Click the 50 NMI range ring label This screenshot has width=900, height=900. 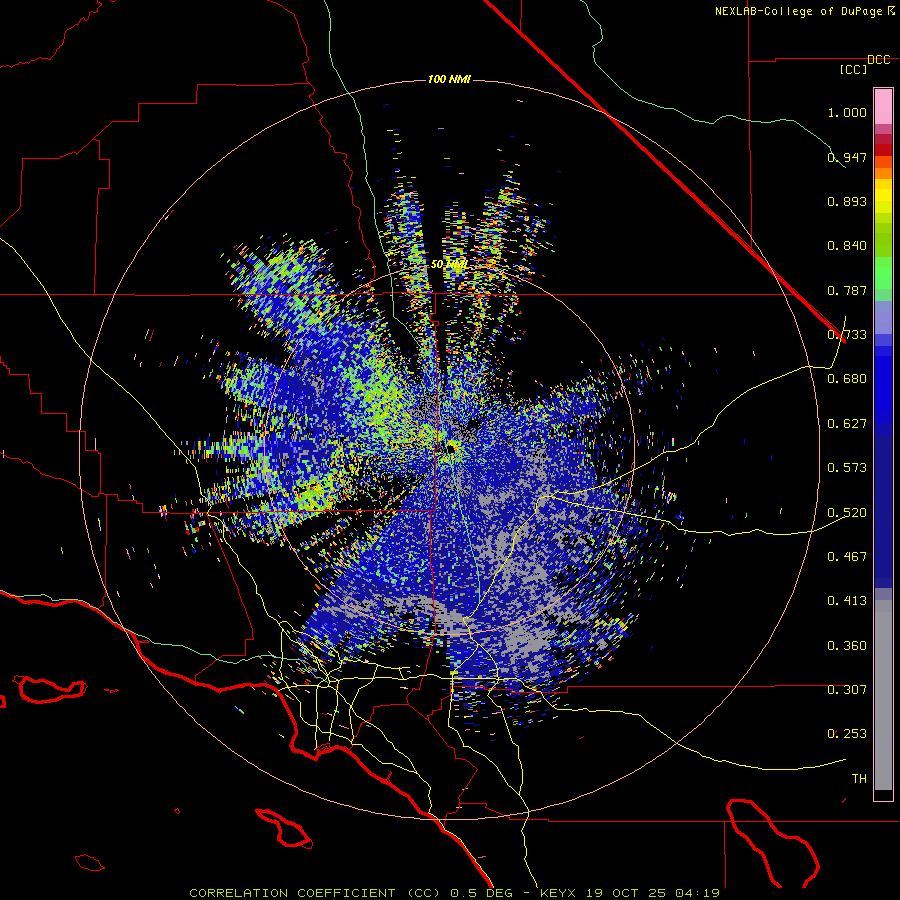click(x=448, y=265)
